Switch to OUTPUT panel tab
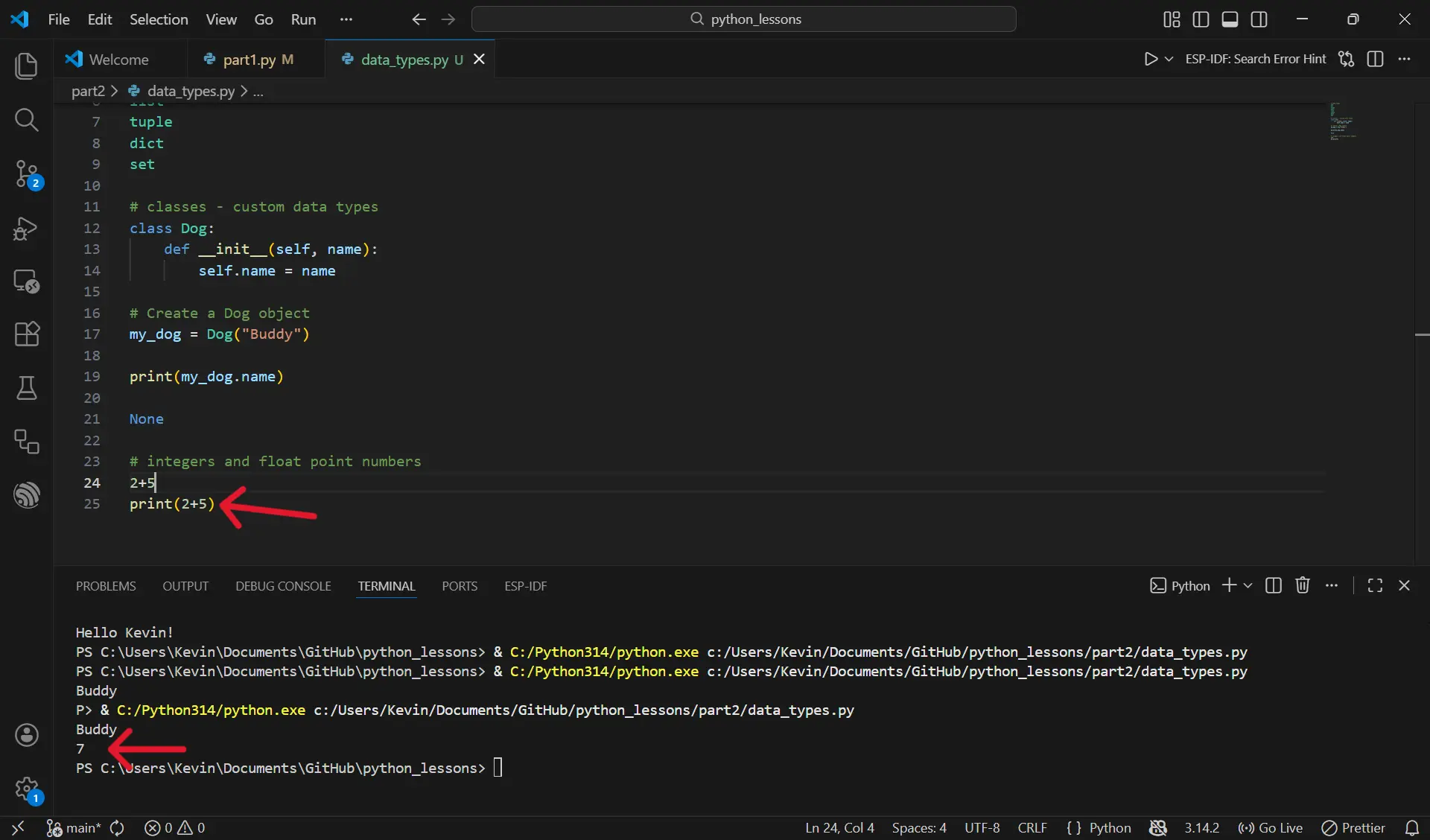 185,586
